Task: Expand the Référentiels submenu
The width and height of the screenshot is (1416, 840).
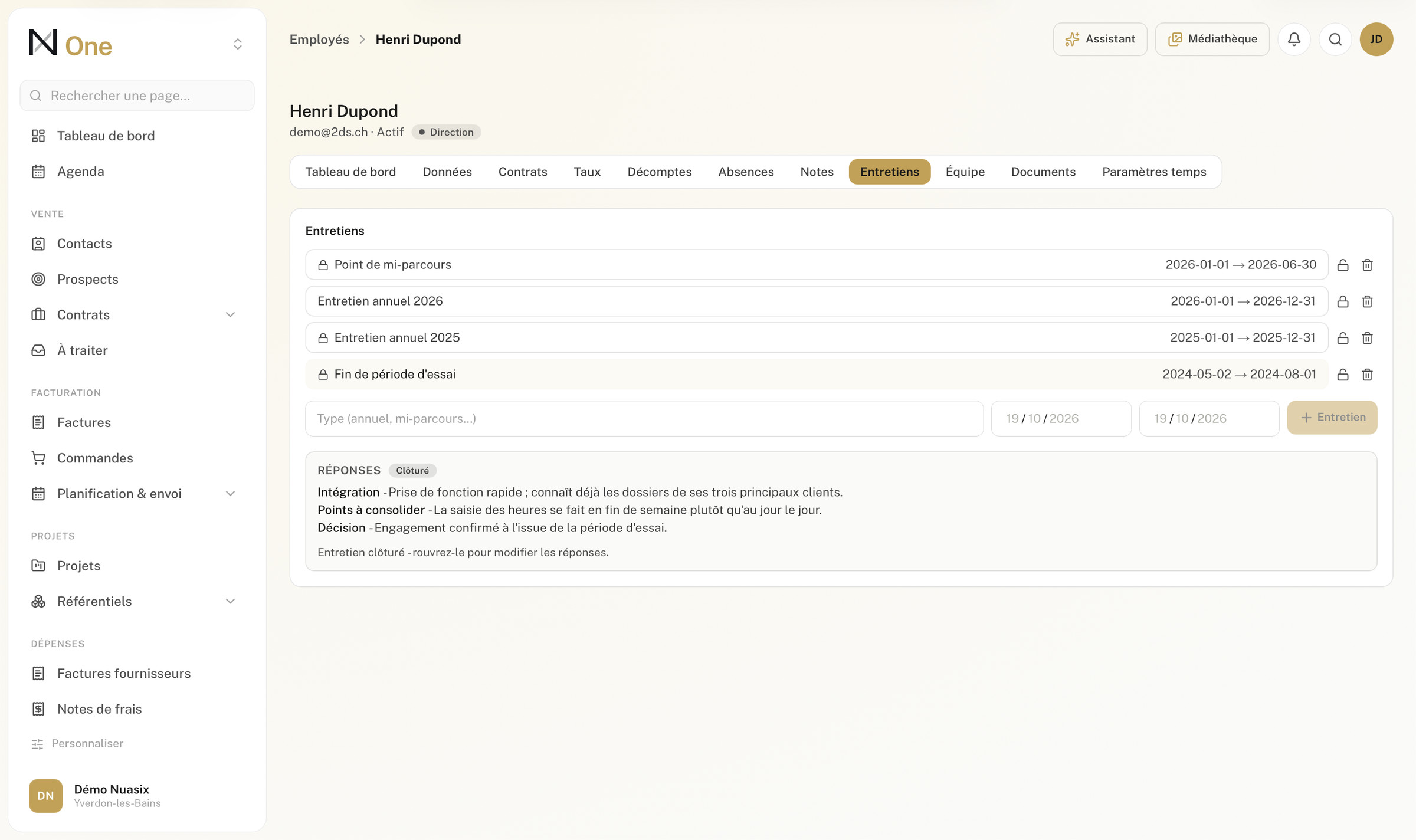Action: pyautogui.click(x=230, y=601)
